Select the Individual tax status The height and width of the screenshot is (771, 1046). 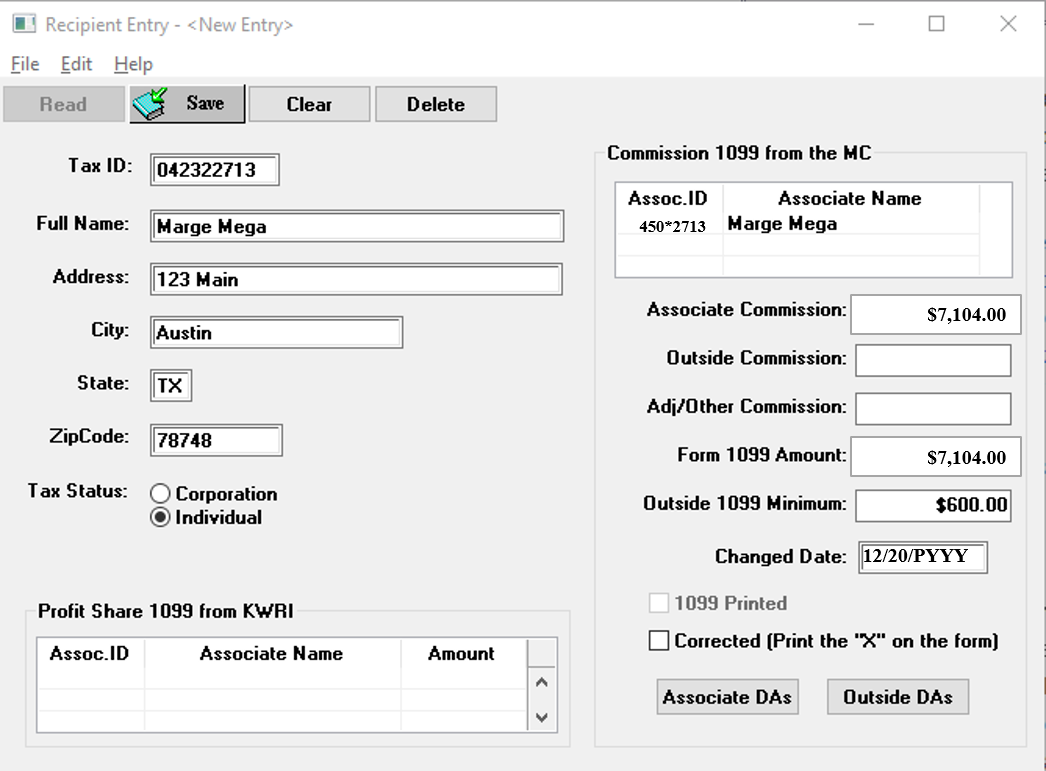coord(160,518)
